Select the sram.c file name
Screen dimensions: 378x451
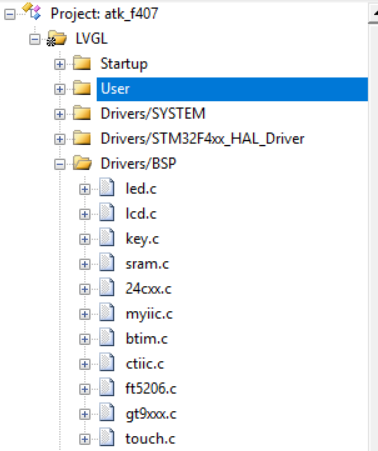pos(147,264)
